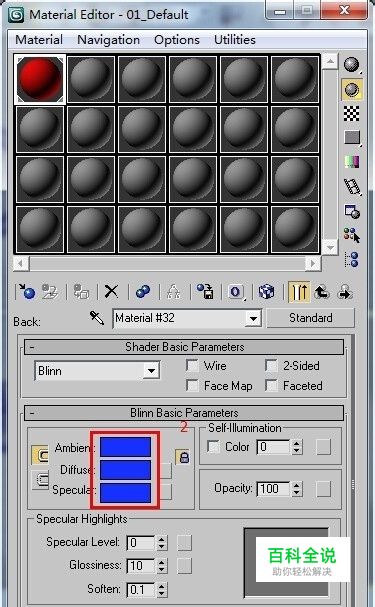Click the Soften spinner arrows
Screen dimensions: 375x607
(162, 590)
